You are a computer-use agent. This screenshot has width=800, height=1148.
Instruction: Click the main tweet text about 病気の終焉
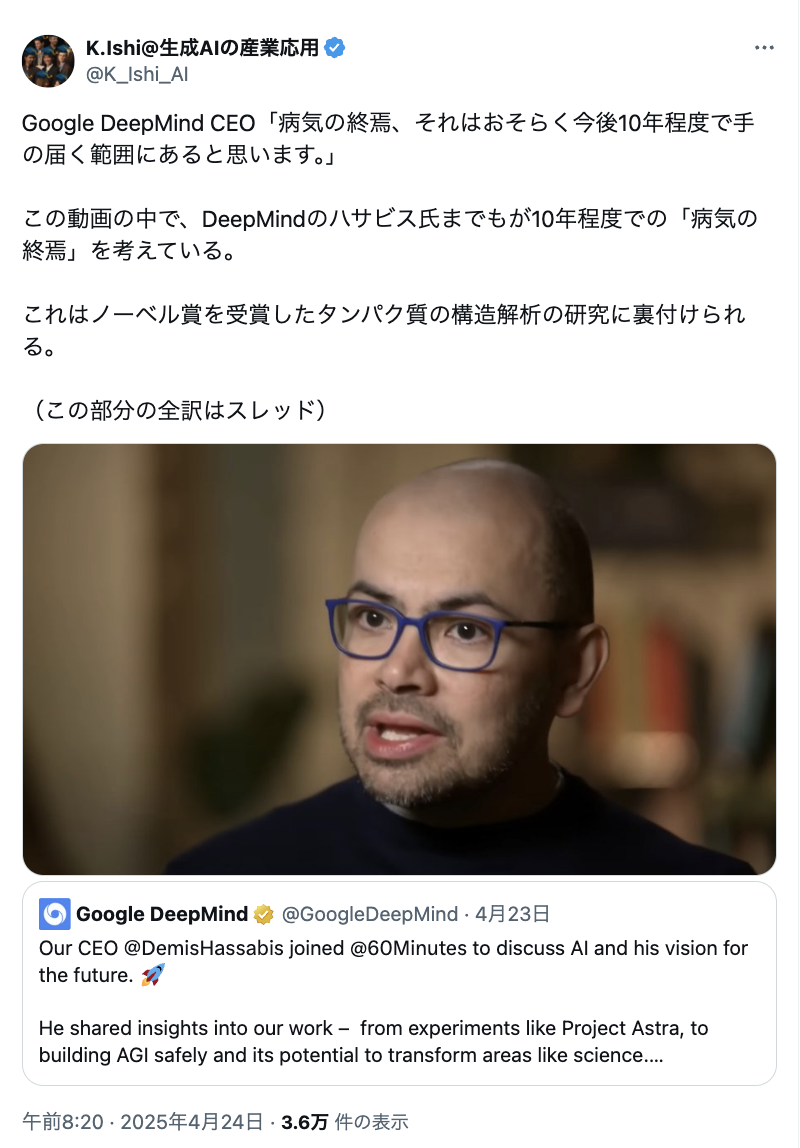[x=388, y=138]
